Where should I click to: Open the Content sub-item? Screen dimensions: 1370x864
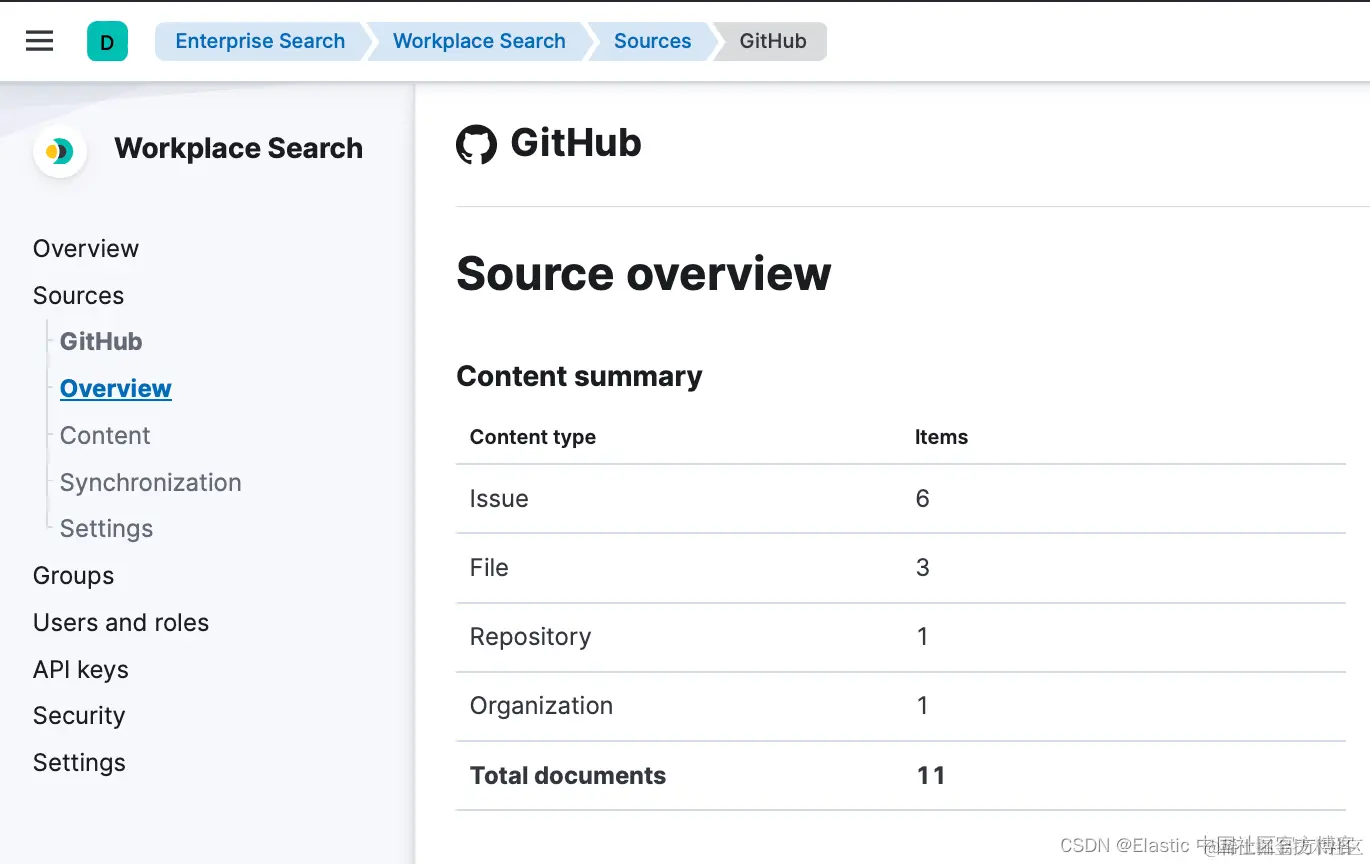click(105, 435)
